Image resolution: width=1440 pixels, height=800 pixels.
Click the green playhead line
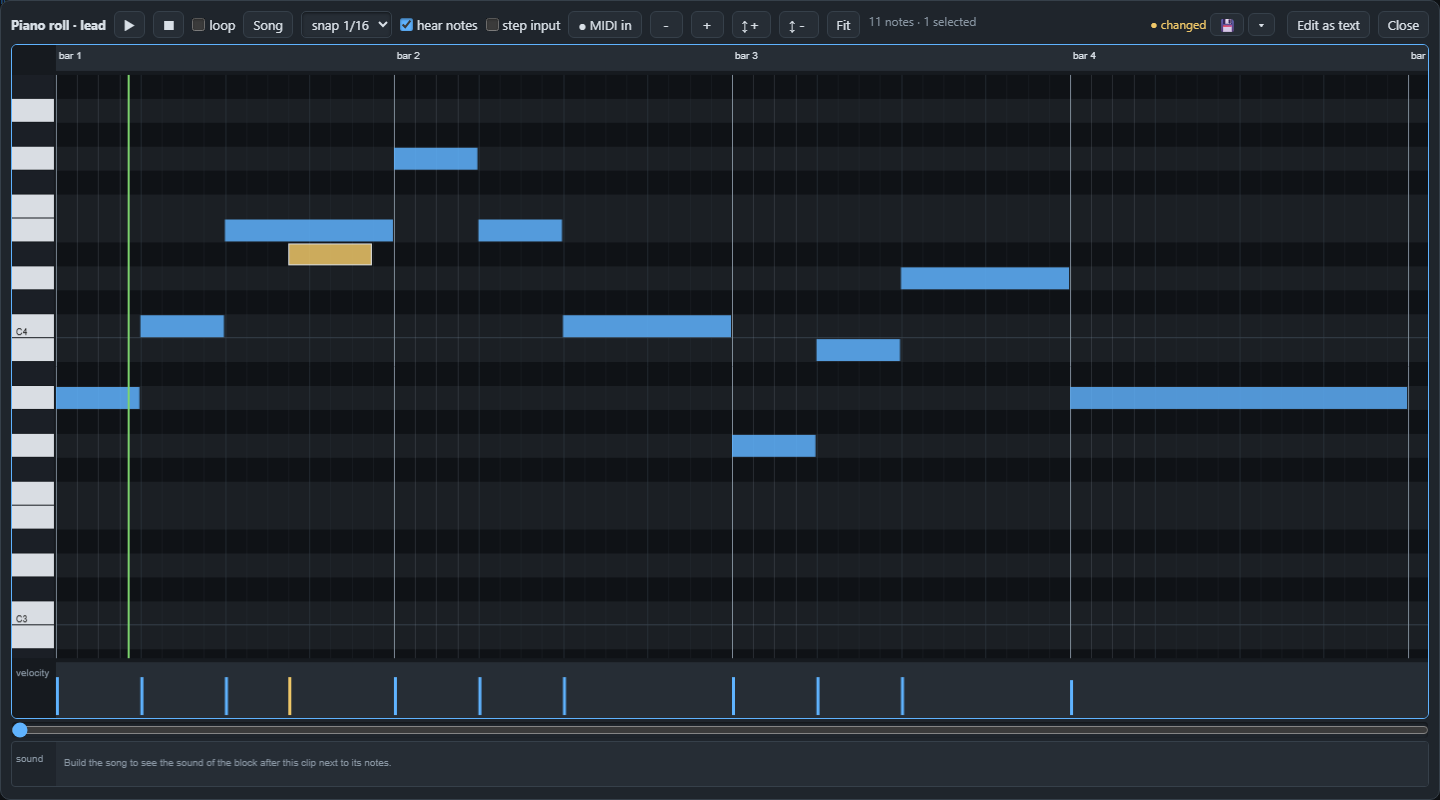(x=129, y=366)
